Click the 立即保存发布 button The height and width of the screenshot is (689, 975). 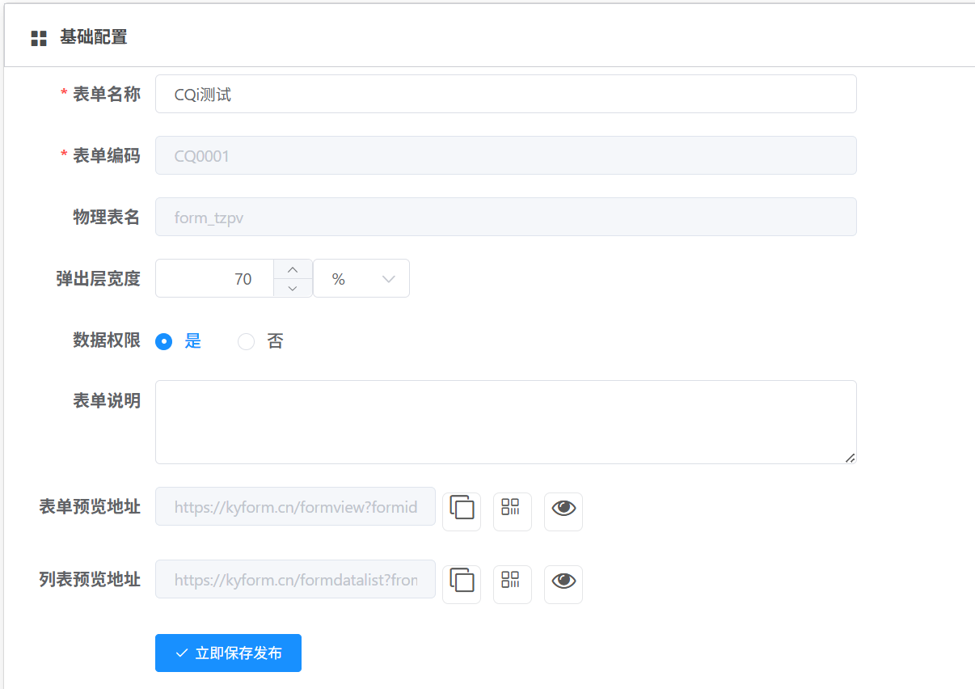(228, 653)
